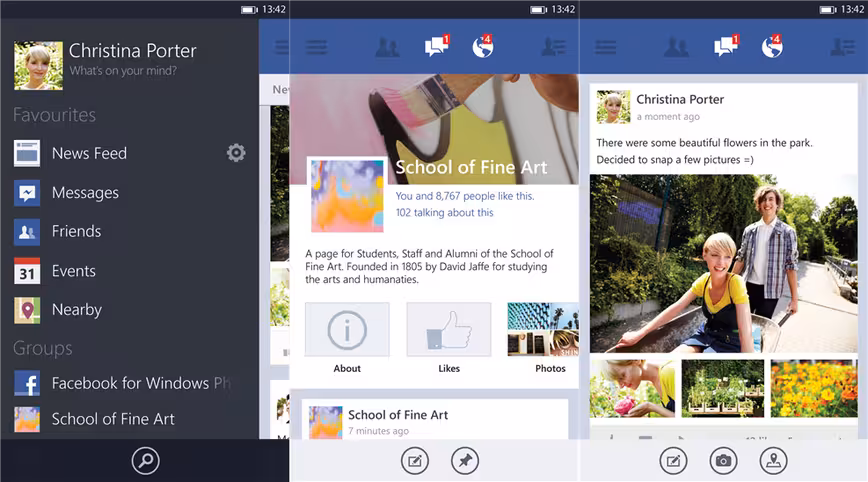Open Nearby in the sidebar
Image resolution: width=868 pixels, height=482 pixels.
(x=76, y=309)
